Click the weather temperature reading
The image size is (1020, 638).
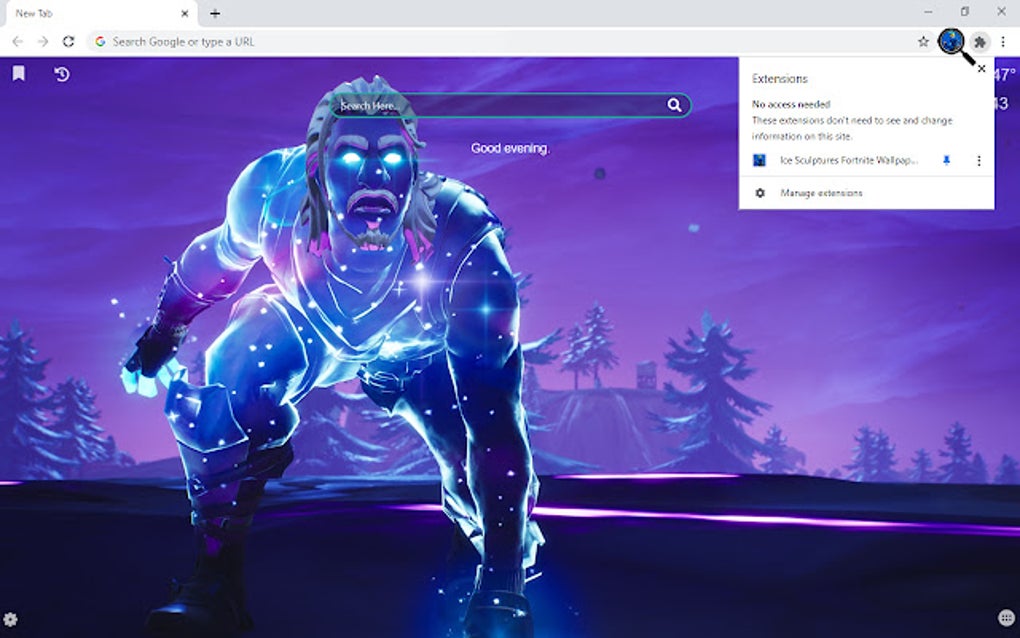point(1005,75)
